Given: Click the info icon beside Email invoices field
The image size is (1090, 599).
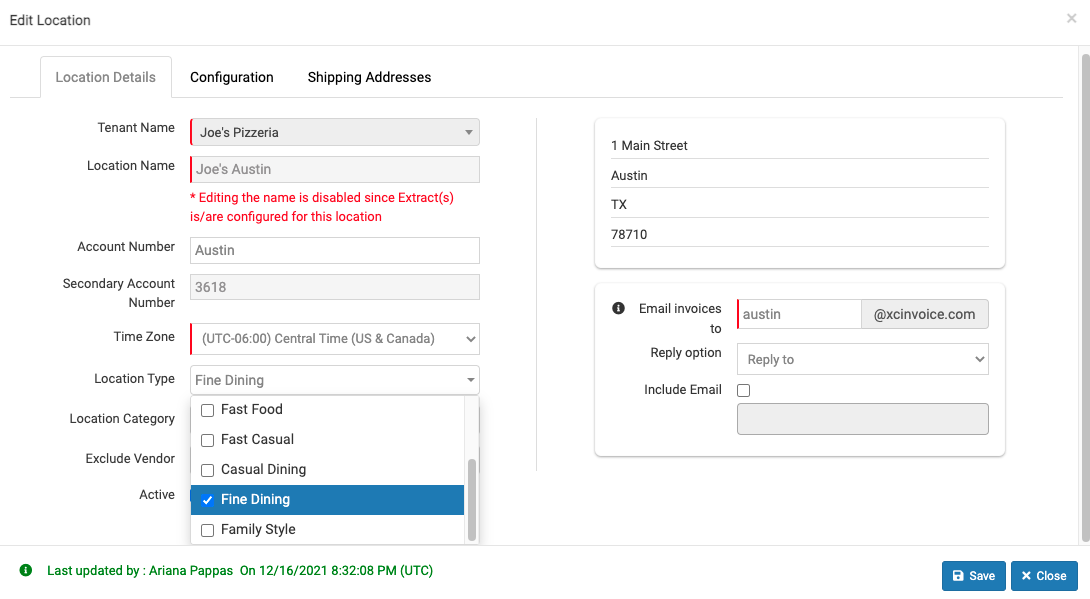Looking at the screenshot, I should point(619,308).
